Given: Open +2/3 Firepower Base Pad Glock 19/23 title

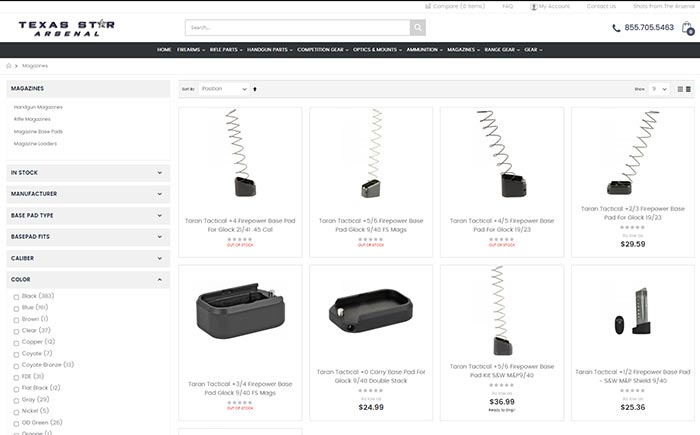Looking at the screenshot, I should 633,213.
